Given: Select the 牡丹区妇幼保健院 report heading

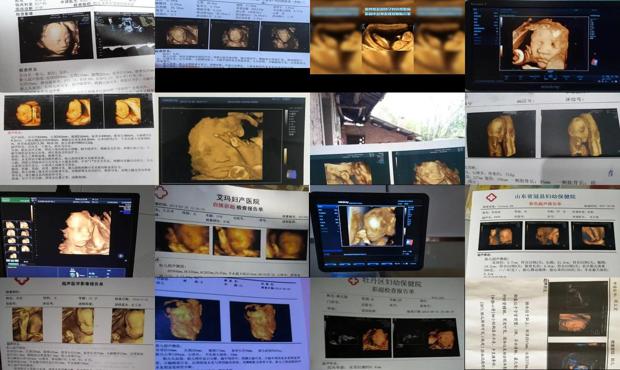Looking at the screenshot, I should pos(392,283).
